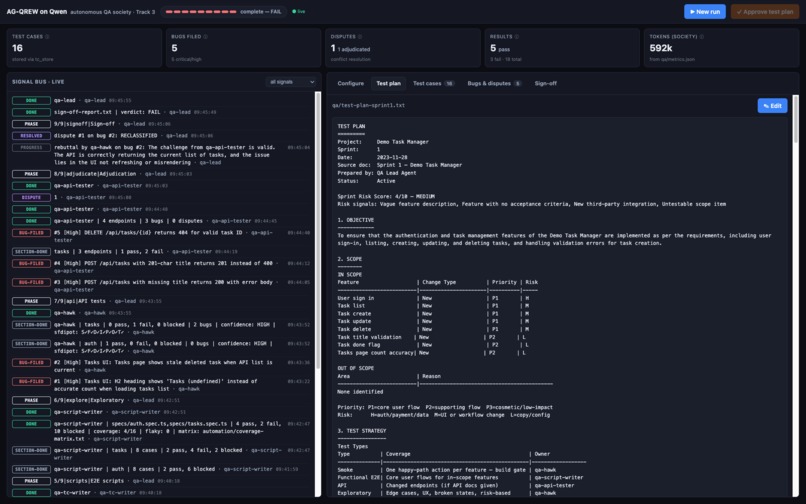
Task: Click the qa/test-plan-sprint1.txt file path
Action: point(368,105)
